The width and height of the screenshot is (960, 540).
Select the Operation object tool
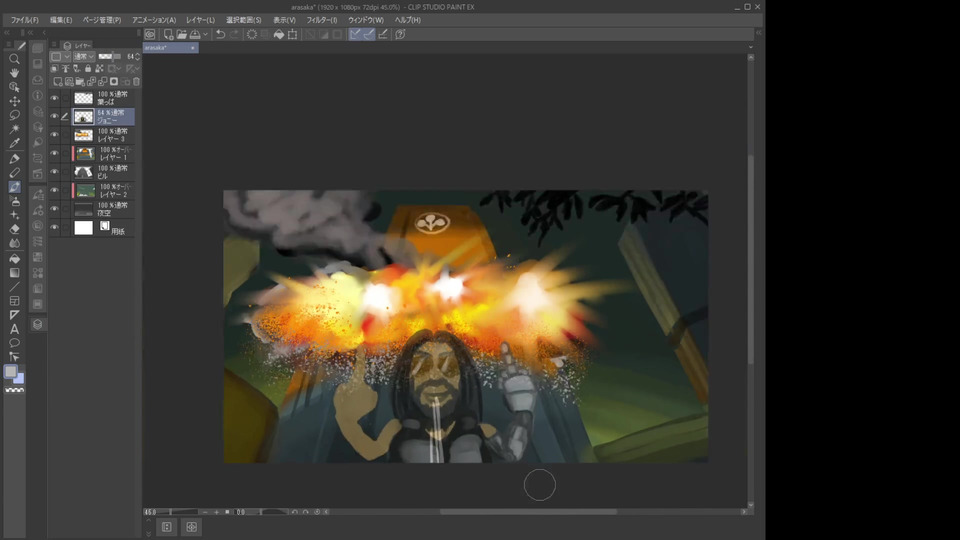[x=14, y=87]
